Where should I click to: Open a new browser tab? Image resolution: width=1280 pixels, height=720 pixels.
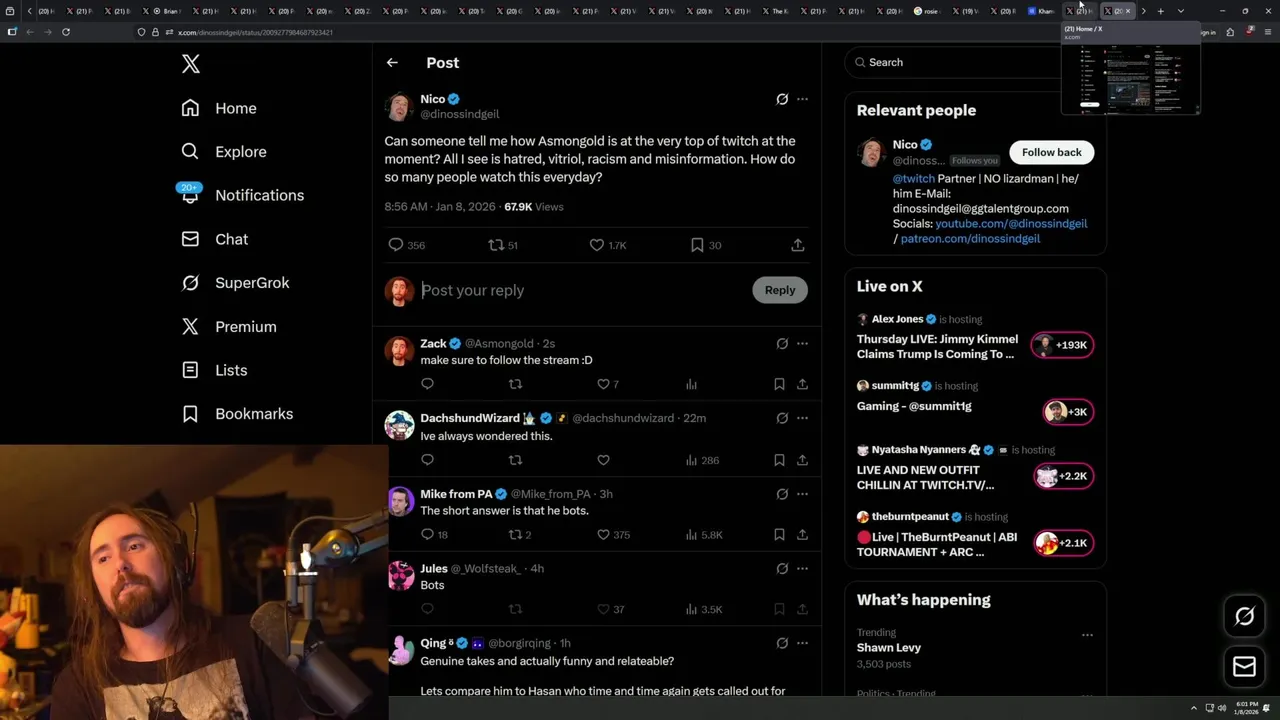1160,11
